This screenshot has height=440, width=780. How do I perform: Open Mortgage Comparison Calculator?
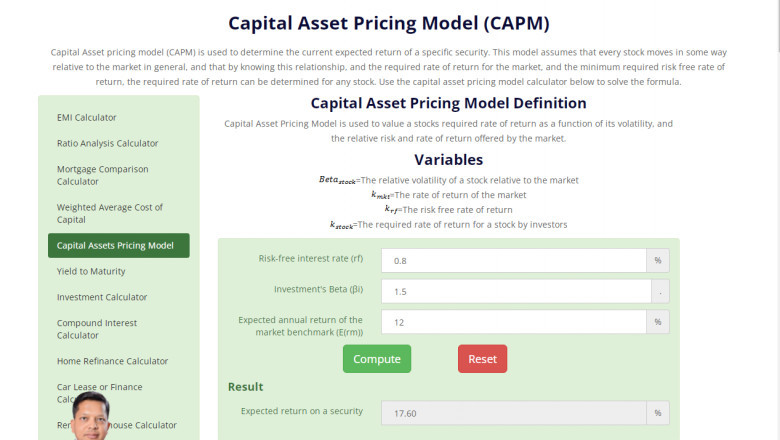(x=102, y=175)
